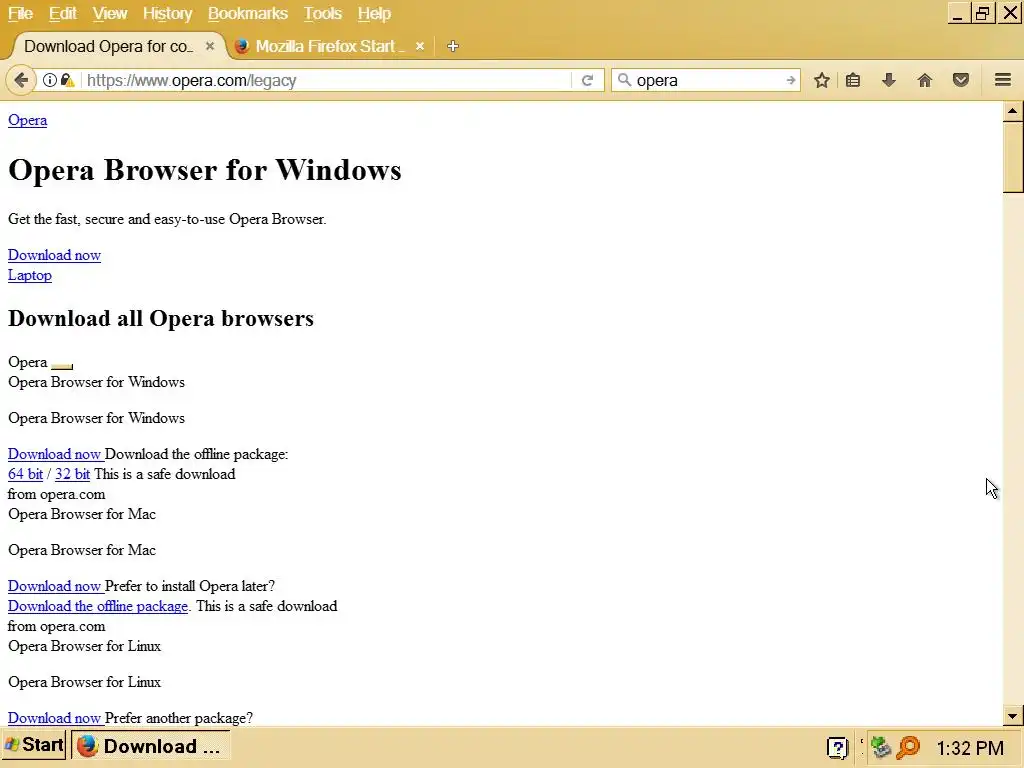Open the View menu

click(x=109, y=14)
